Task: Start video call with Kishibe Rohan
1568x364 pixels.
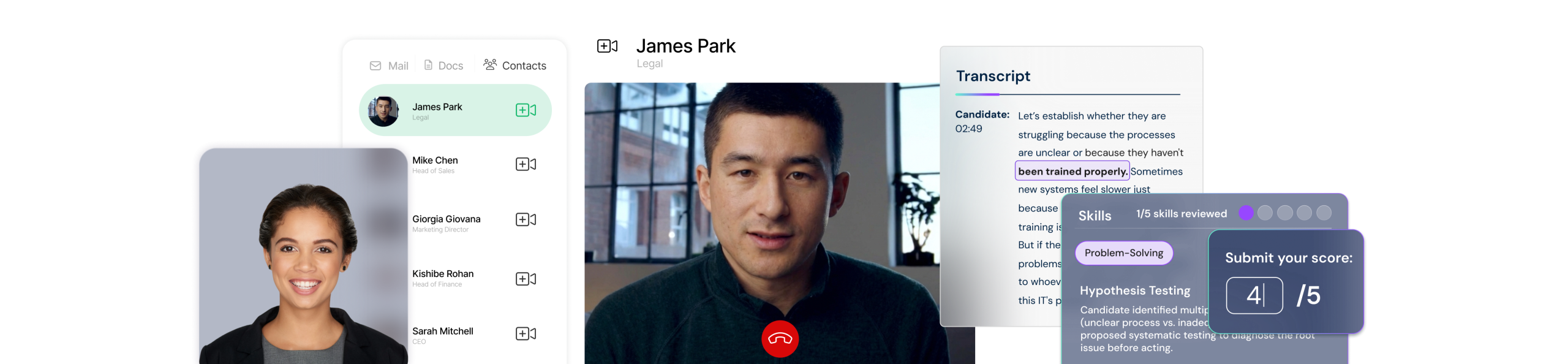Action: click(526, 279)
